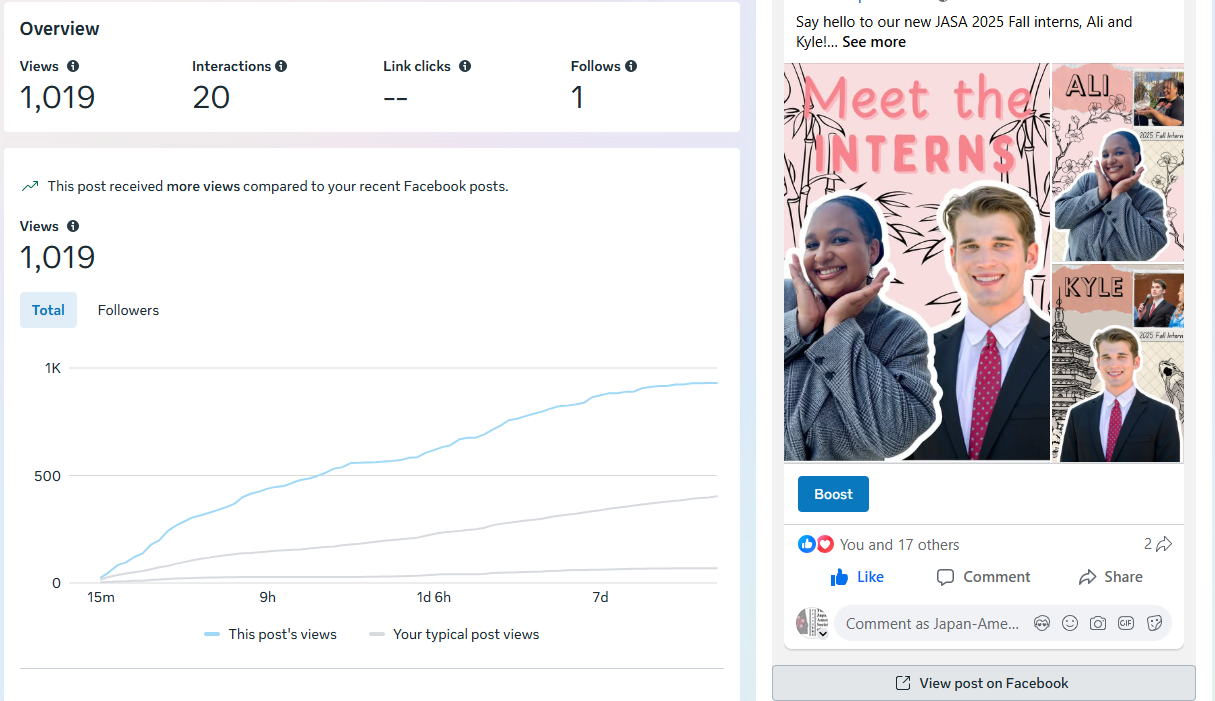
Task: Click the info icon beside Interactions
Action: pos(281,66)
